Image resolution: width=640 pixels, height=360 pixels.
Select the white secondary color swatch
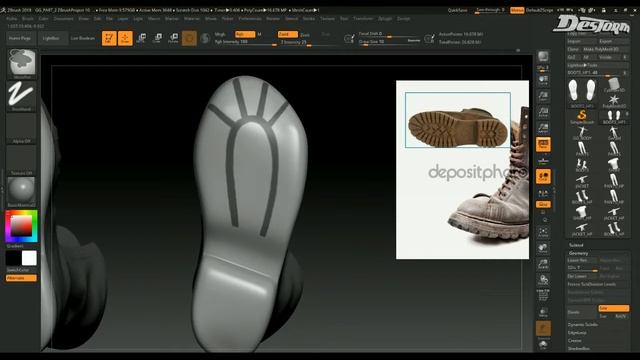29,258
